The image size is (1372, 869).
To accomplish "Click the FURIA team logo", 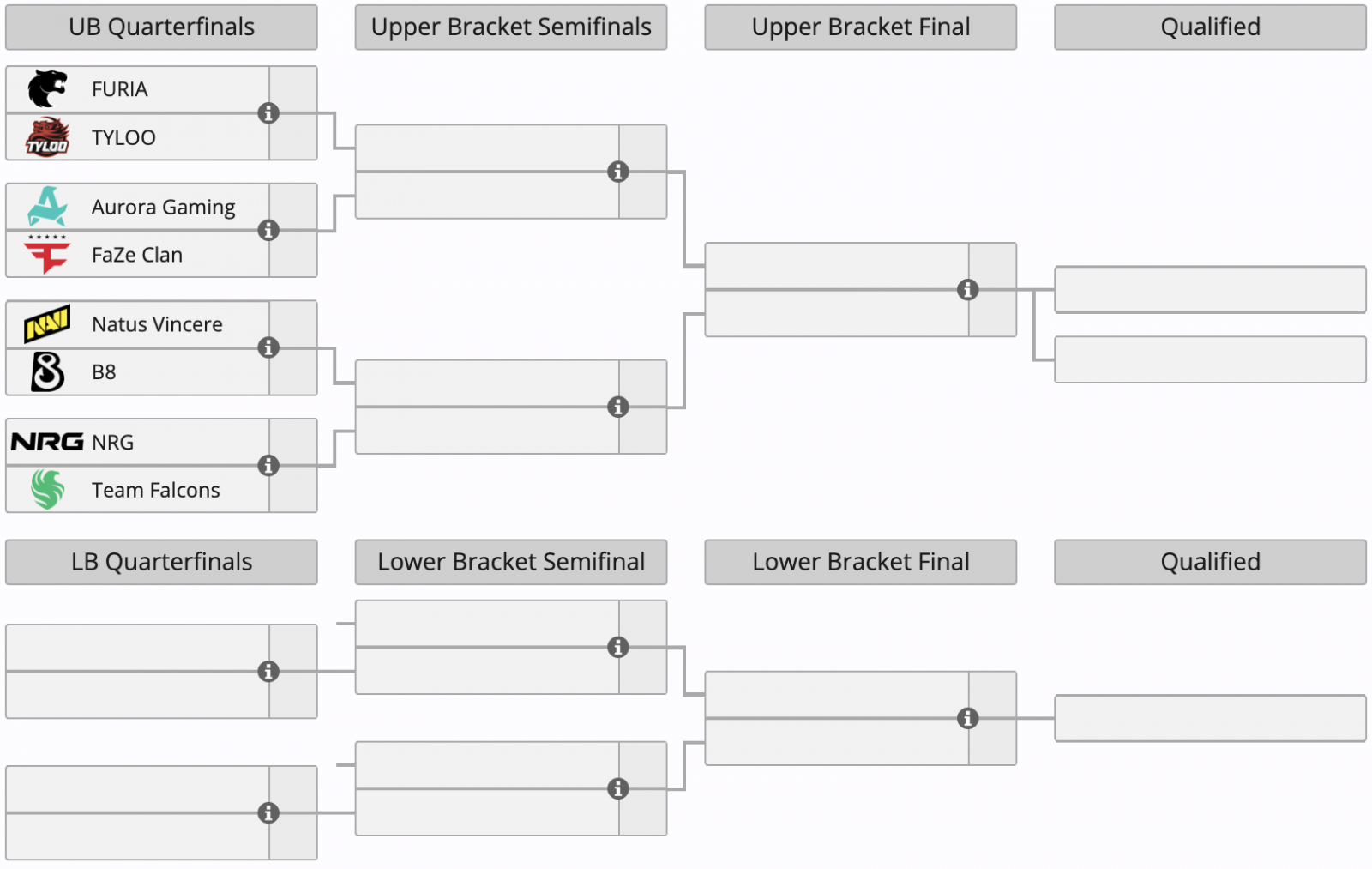I will [x=47, y=89].
